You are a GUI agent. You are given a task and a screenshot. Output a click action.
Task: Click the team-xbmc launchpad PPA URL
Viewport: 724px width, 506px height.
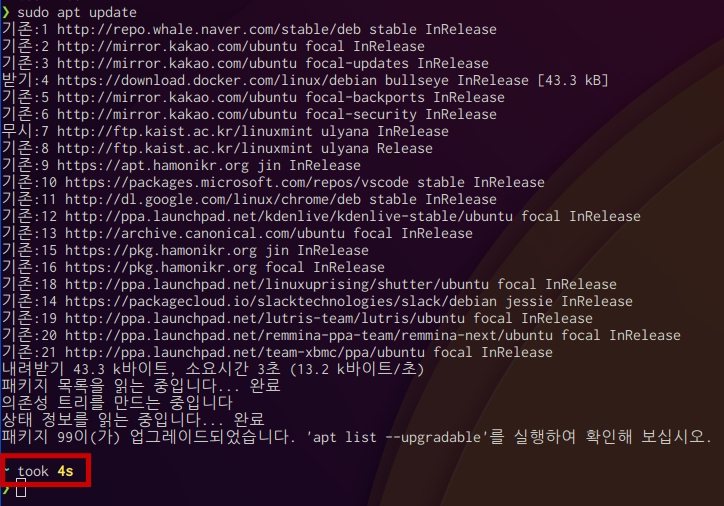coord(239,352)
